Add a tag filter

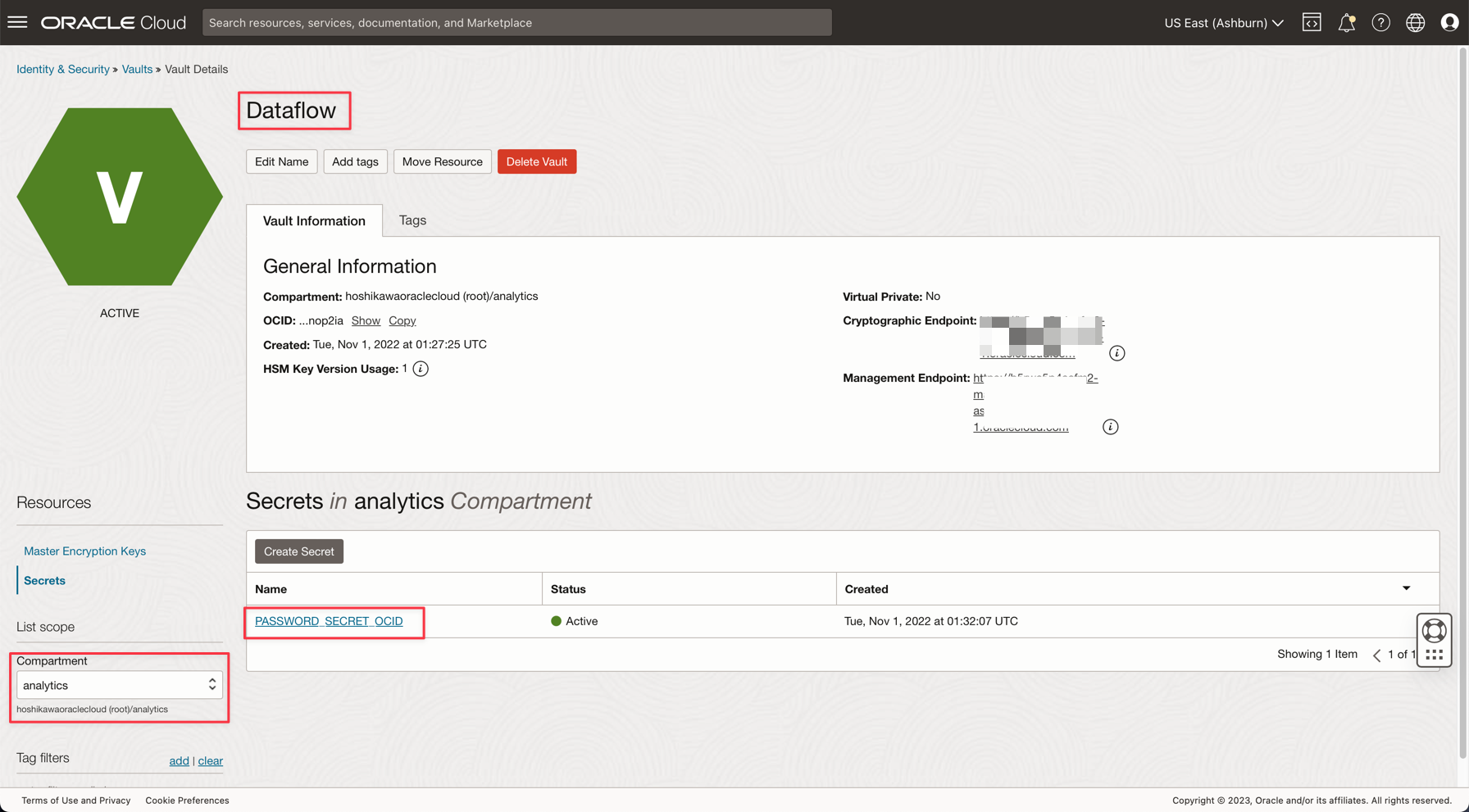(x=179, y=760)
